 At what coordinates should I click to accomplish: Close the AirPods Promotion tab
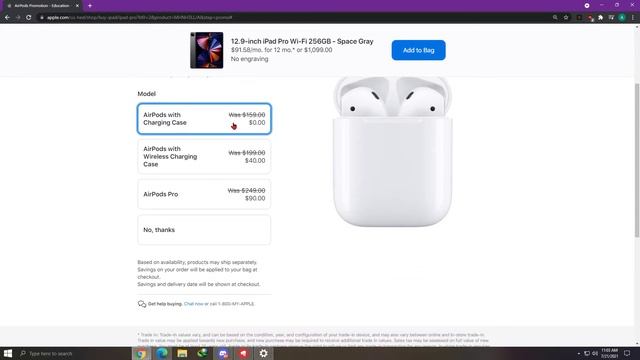point(77,6)
